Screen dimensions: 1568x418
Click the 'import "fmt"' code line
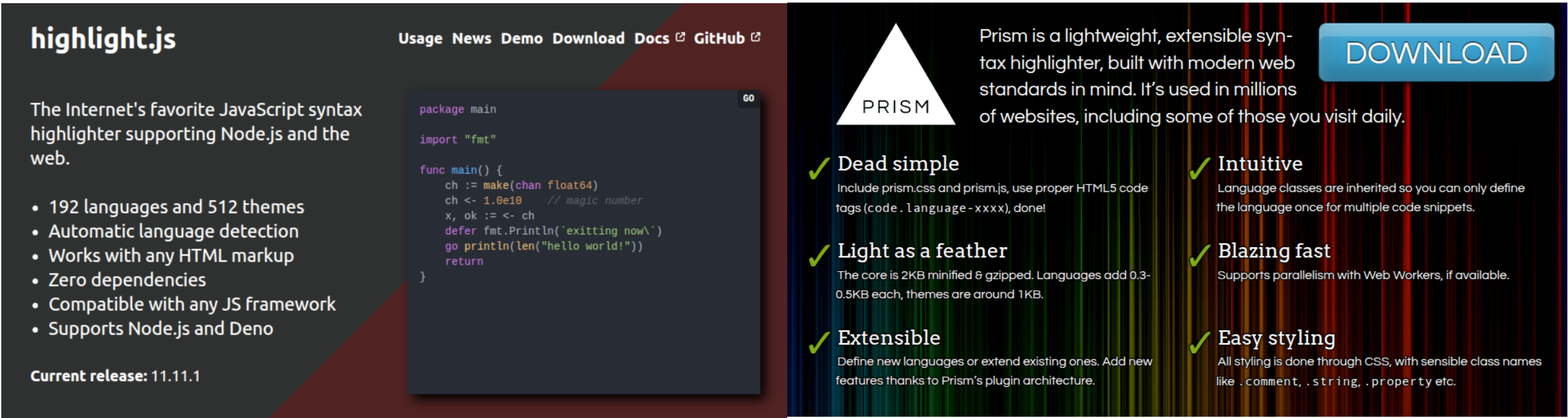(457, 139)
